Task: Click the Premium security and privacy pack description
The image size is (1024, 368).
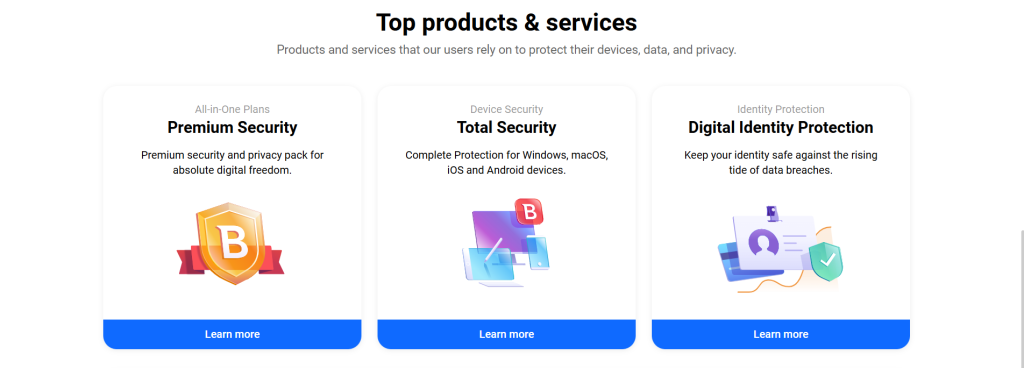Action: pos(232,162)
